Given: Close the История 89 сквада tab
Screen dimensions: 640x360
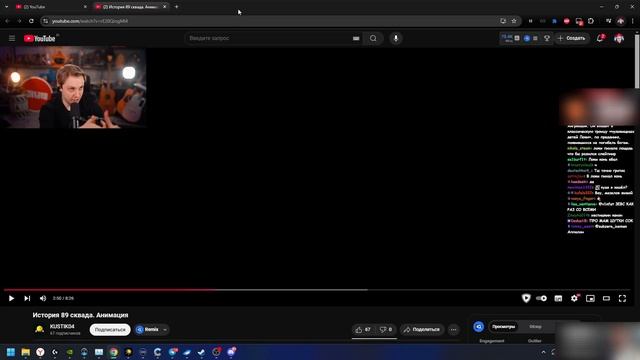Looking at the screenshot, I should (x=164, y=7).
